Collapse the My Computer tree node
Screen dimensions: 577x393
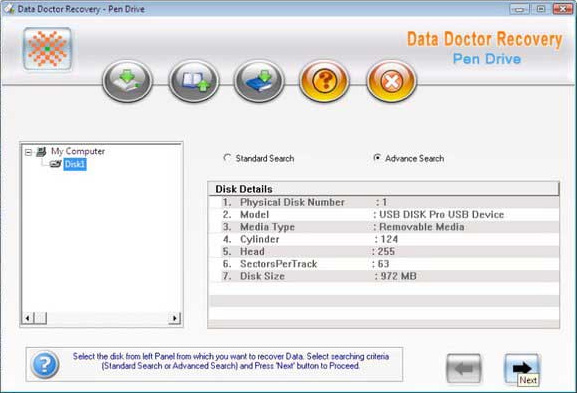[x=28, y=152]
